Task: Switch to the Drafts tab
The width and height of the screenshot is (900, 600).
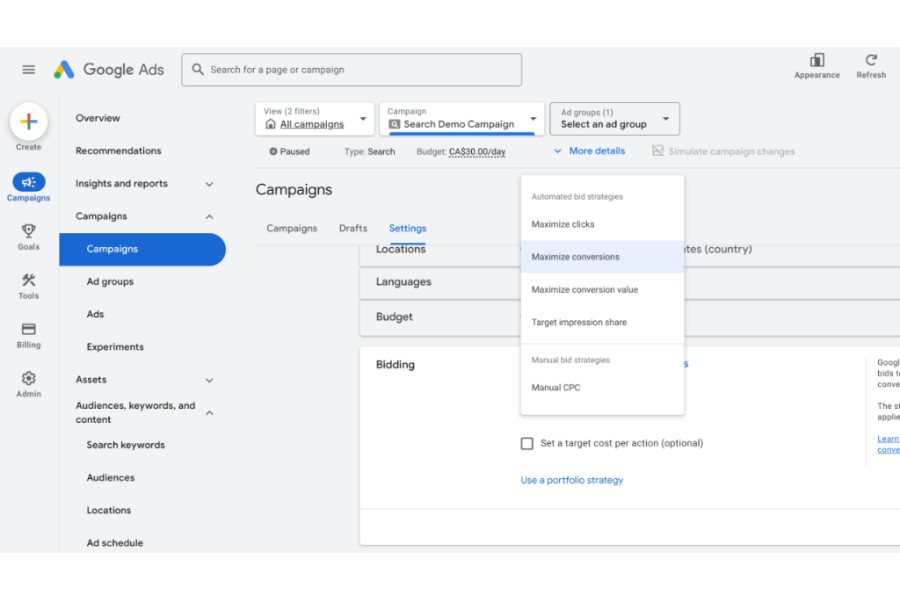Action: (353, 229)
